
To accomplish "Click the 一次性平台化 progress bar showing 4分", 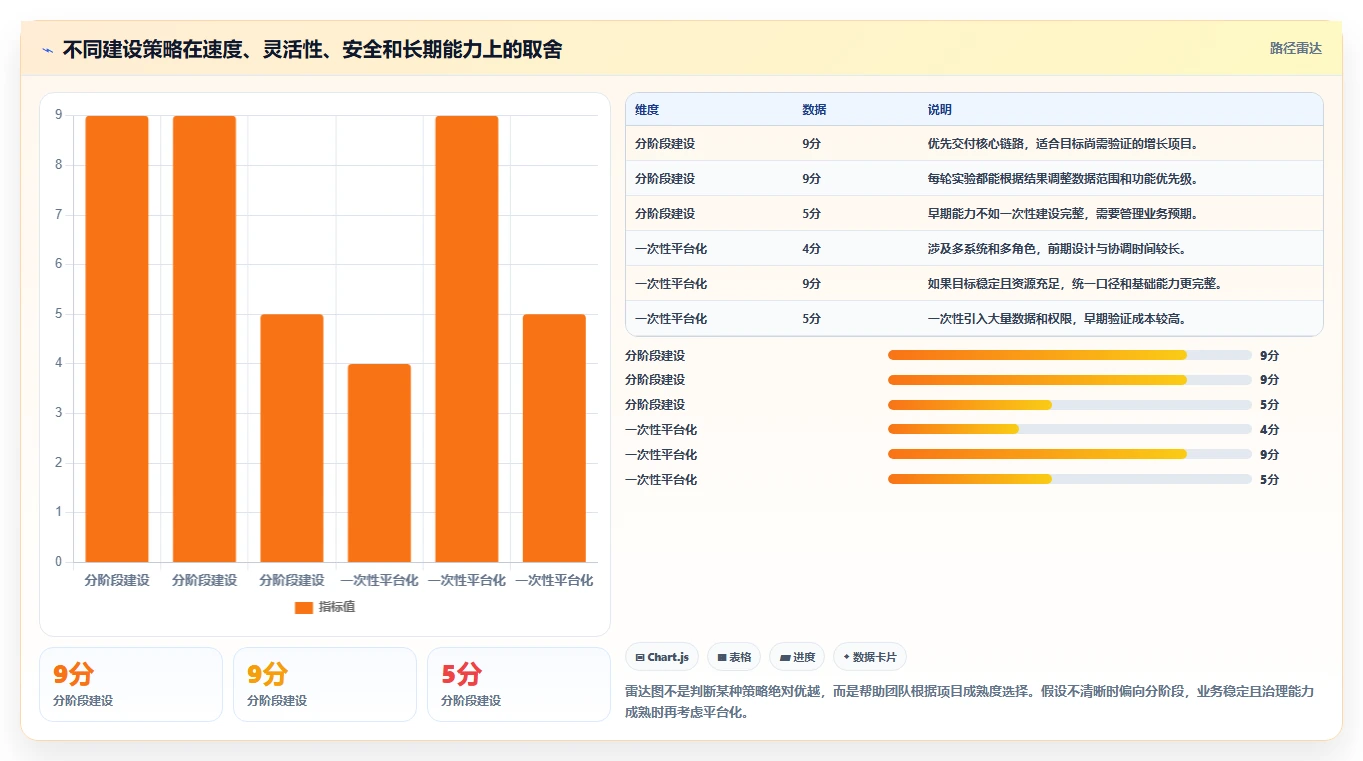I will point(1070,429).
